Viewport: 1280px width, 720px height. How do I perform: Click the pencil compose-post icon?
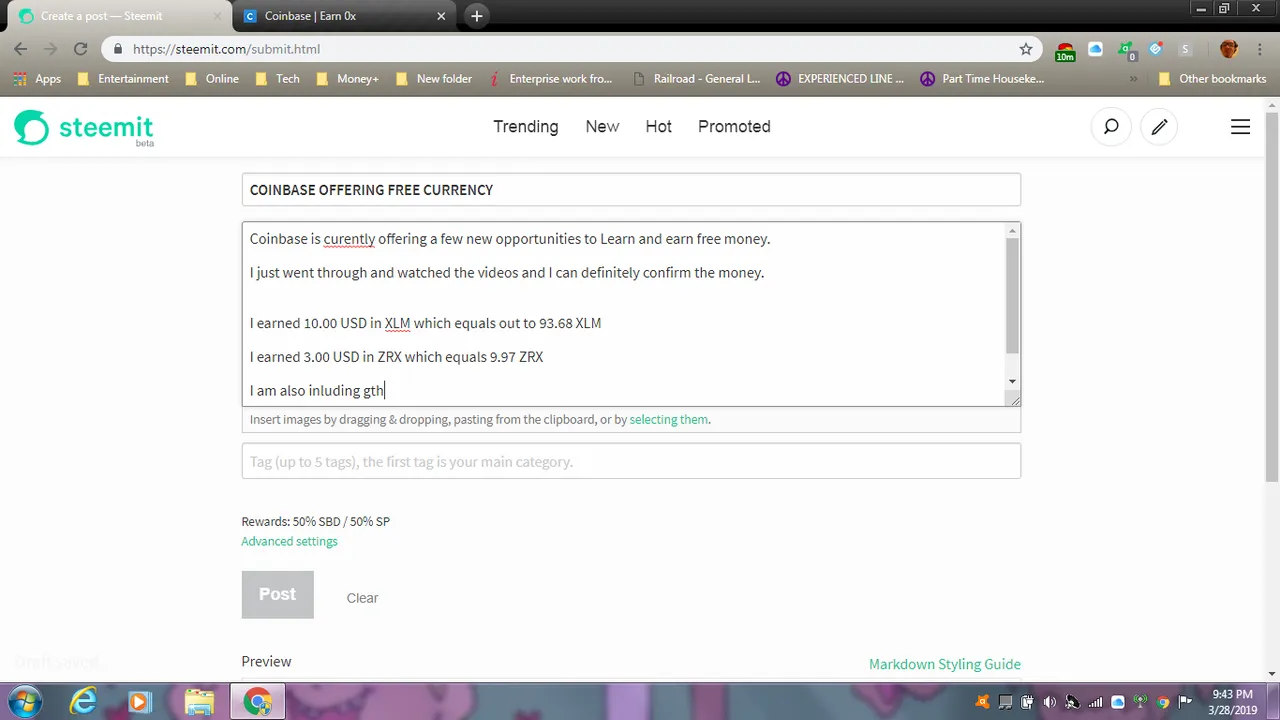[1159, 127]
